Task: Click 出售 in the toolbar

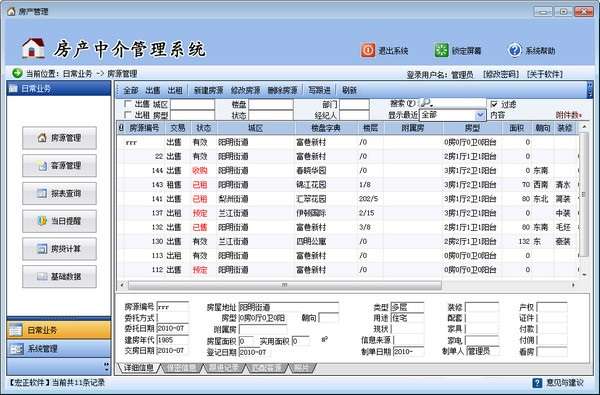Action: (x=153, y=90)
